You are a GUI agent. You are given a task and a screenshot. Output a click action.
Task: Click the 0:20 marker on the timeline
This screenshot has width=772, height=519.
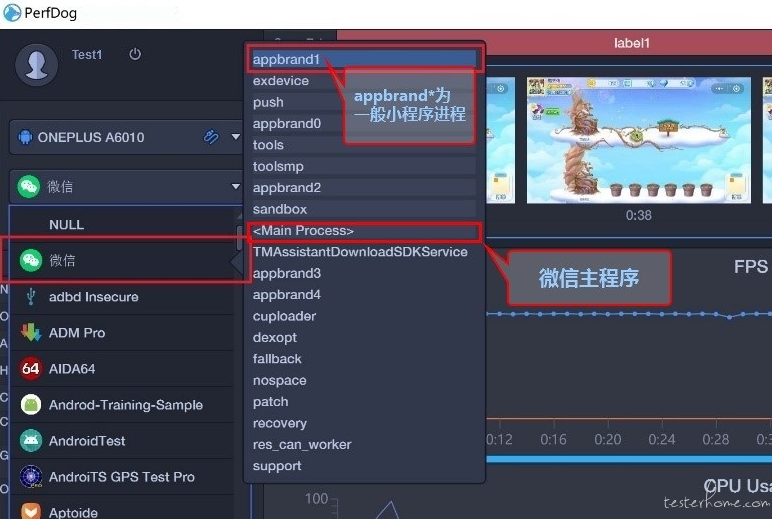point(607,439)
